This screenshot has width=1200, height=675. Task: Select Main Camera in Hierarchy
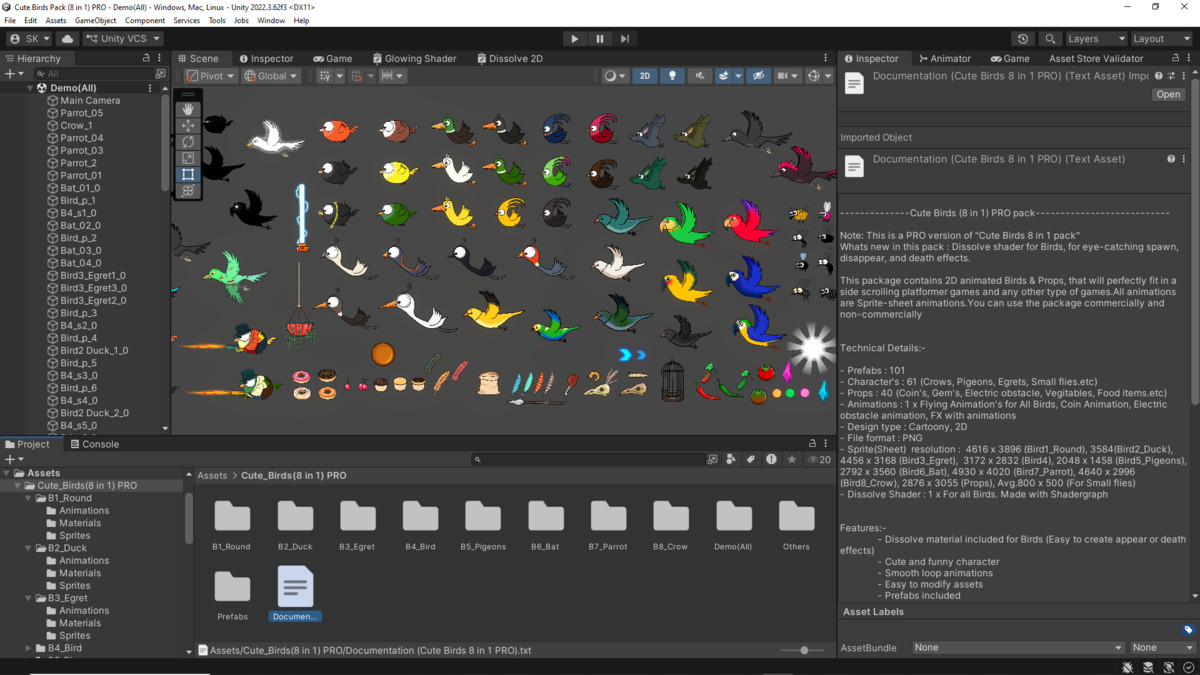(90, 101)
